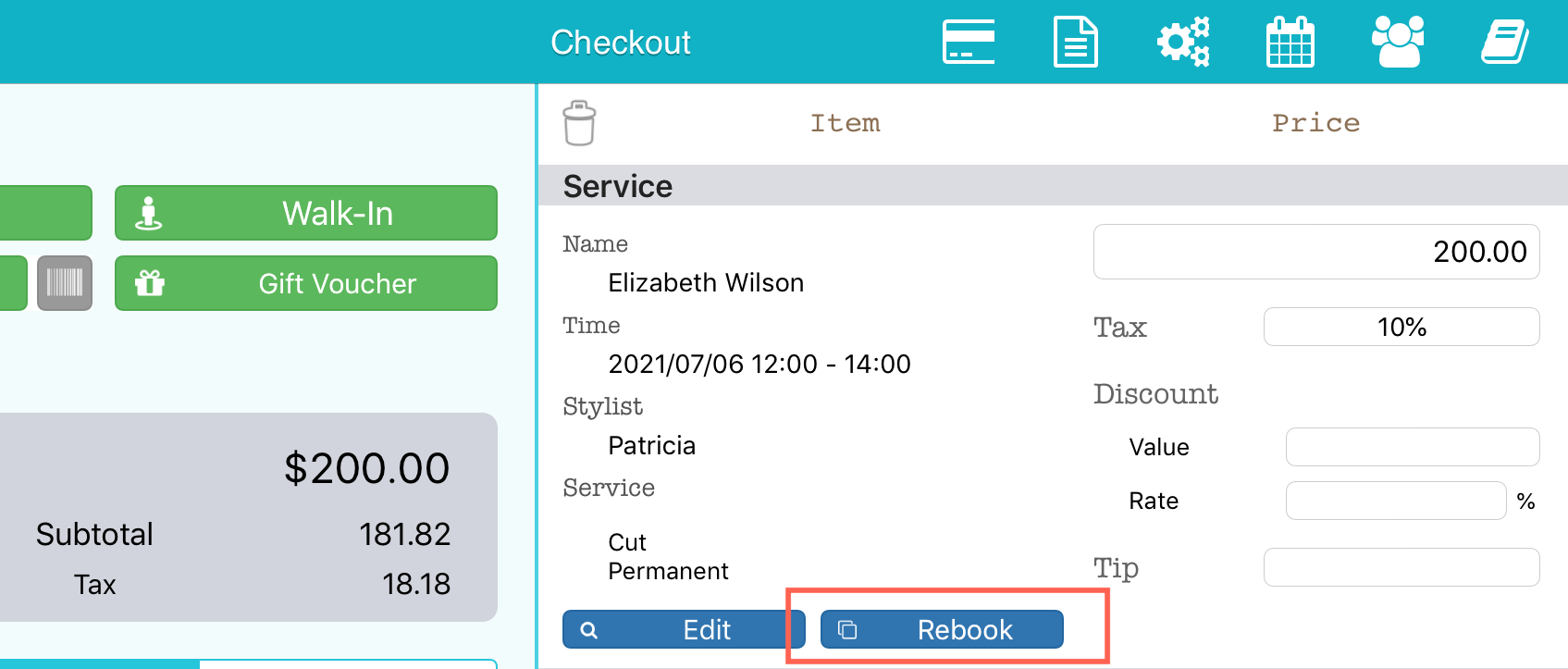
Task: Click the barcode scanner button
Action: pyautogui.click(x=65, y=283)
